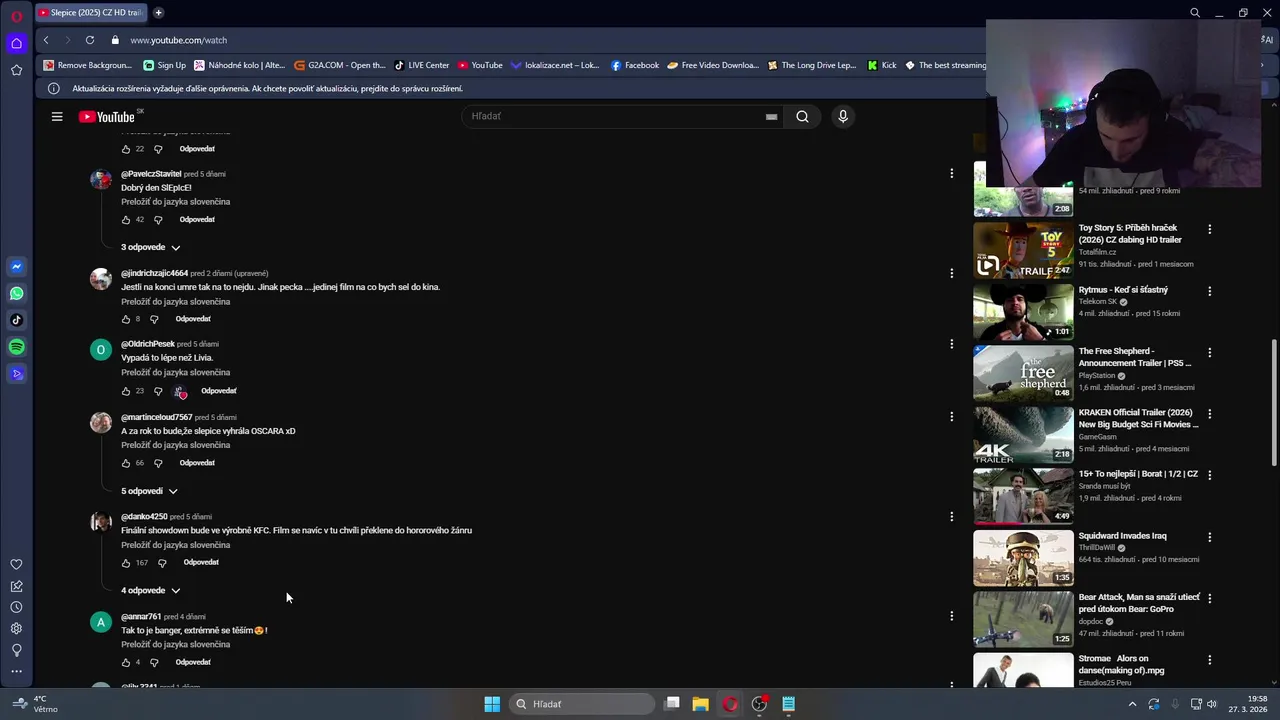Play Toy Story 5 trailer thumbnail
This screenshot has width=1280, height=720.
[x=1023, y=250]
